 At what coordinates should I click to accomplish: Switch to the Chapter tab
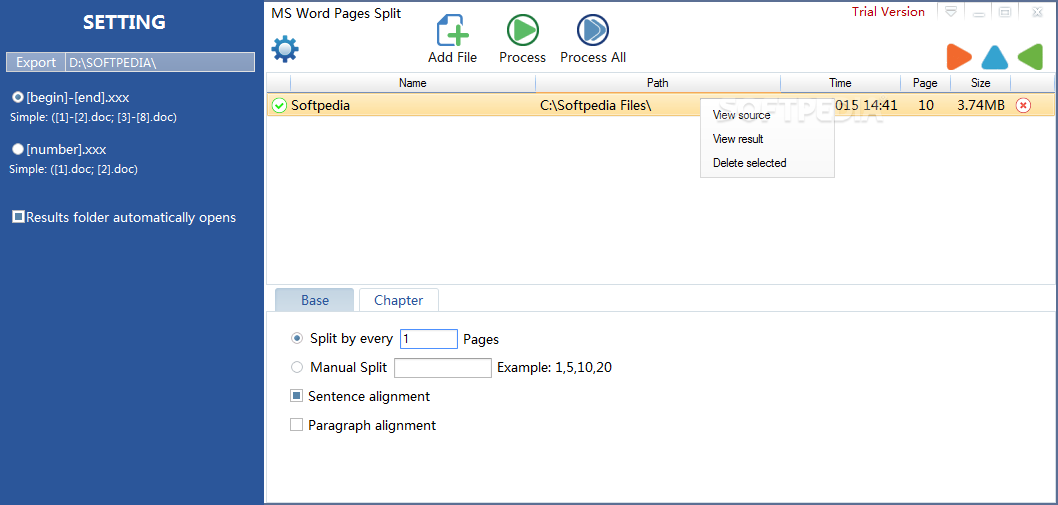click(398, 300)
